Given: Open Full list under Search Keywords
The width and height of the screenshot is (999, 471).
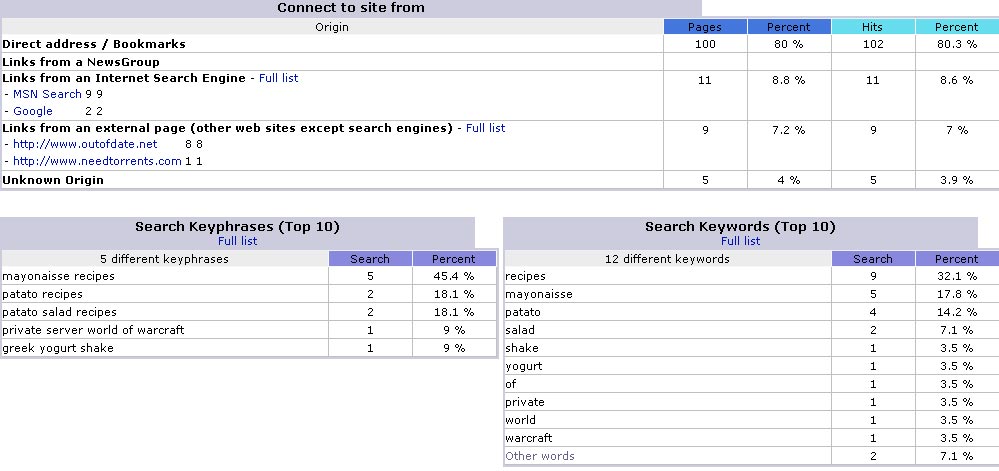Looking at the screenshot, I should click(740, 241).
